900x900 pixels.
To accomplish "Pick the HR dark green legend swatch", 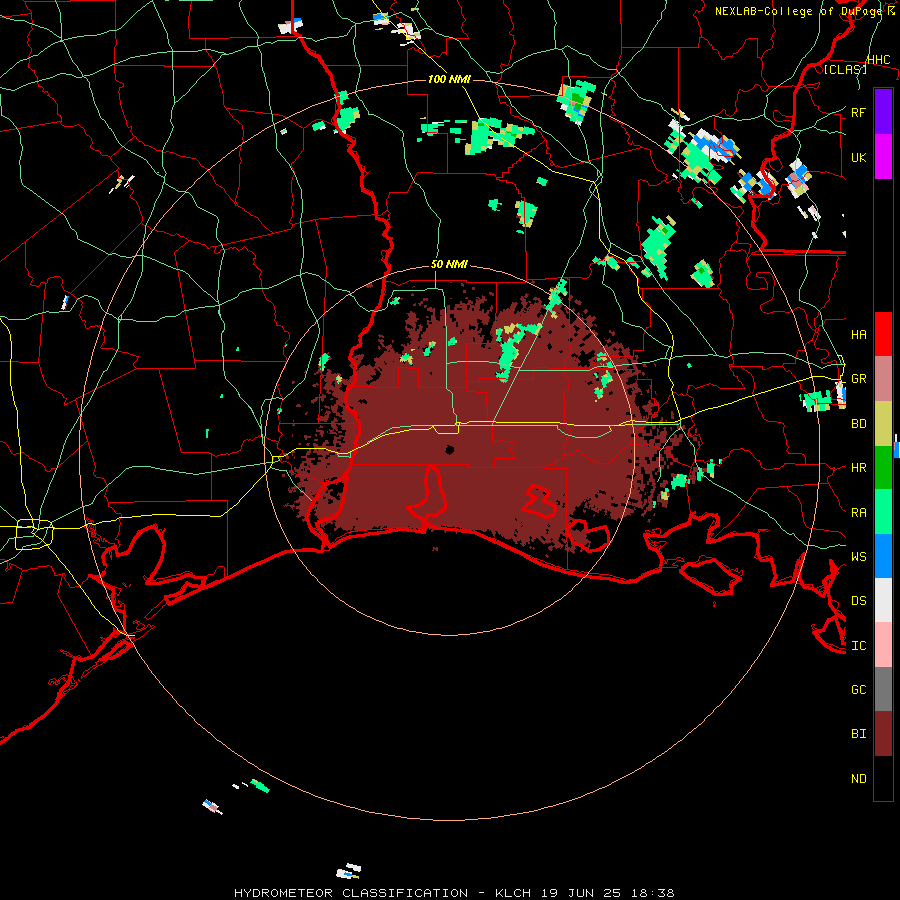I will coord(883,468).
